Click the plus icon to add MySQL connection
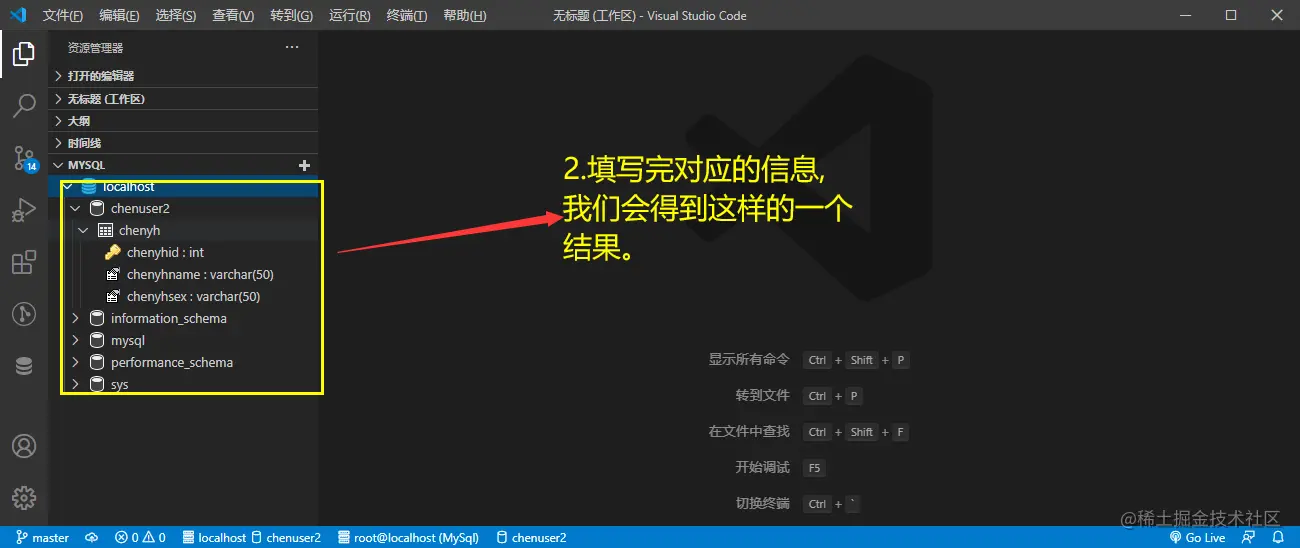1300x548 pixels. click(x=305, y=165)
